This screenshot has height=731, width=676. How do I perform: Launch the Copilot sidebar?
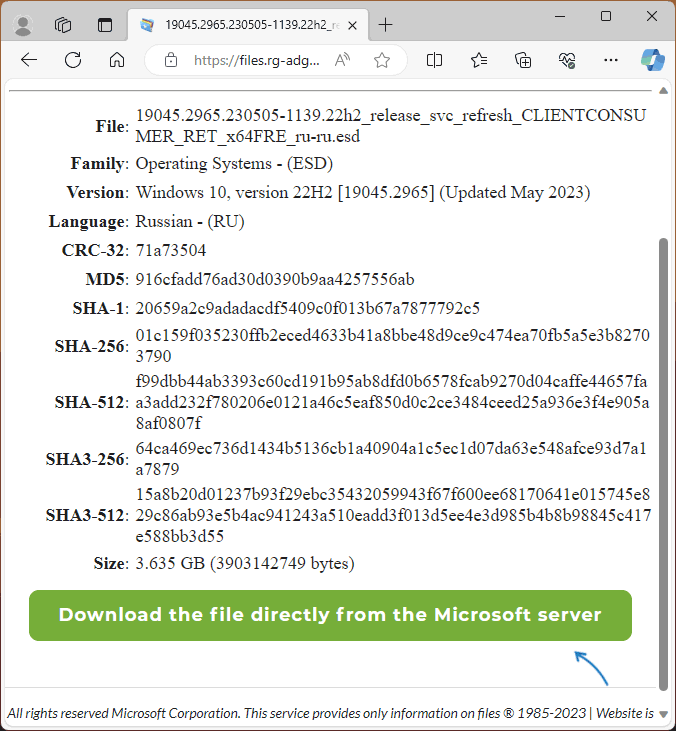[652, 60]
